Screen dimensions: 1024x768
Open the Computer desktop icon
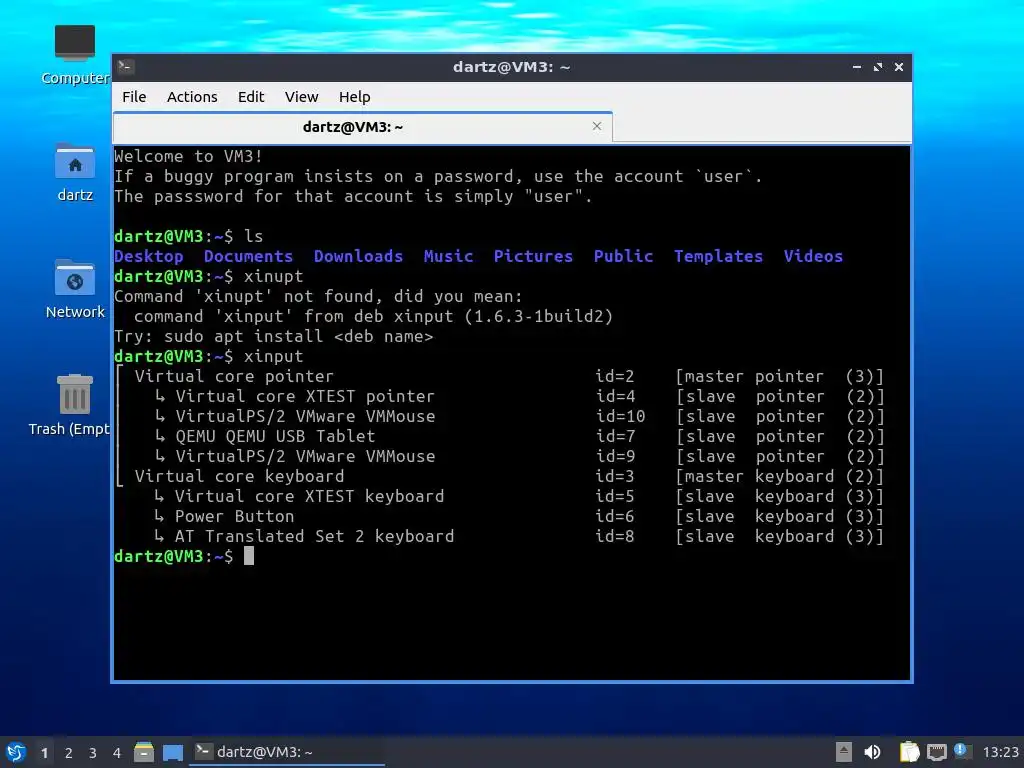coord(74,55)
